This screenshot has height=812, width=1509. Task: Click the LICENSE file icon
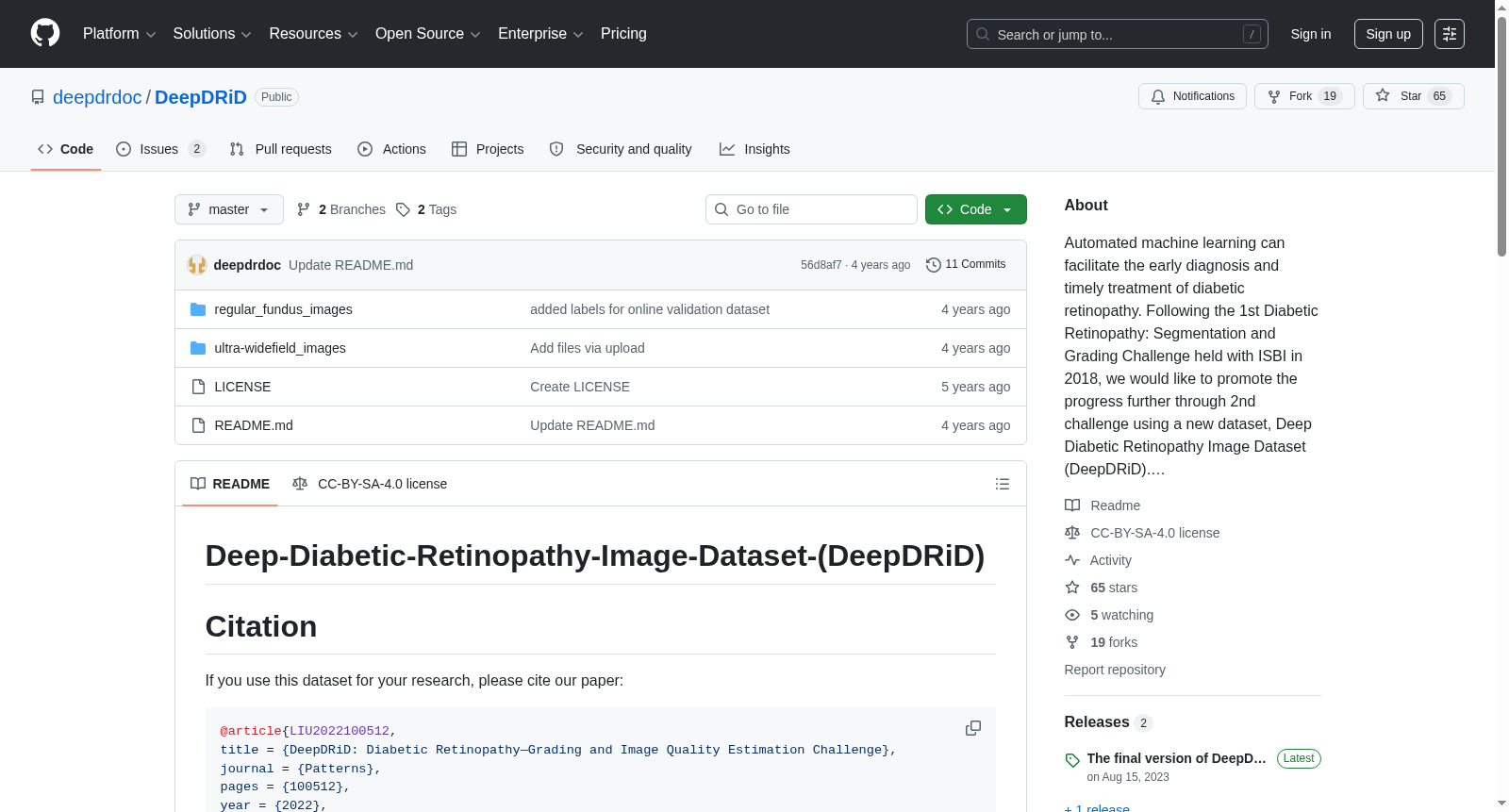click(x=198, y=387)
